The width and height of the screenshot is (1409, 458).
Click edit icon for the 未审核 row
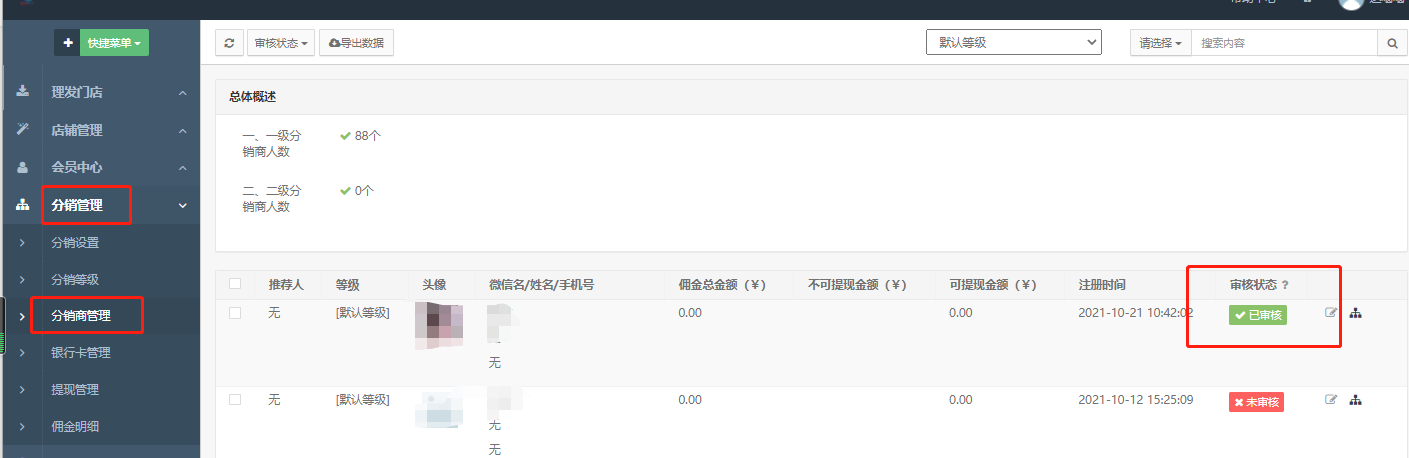1331,400
